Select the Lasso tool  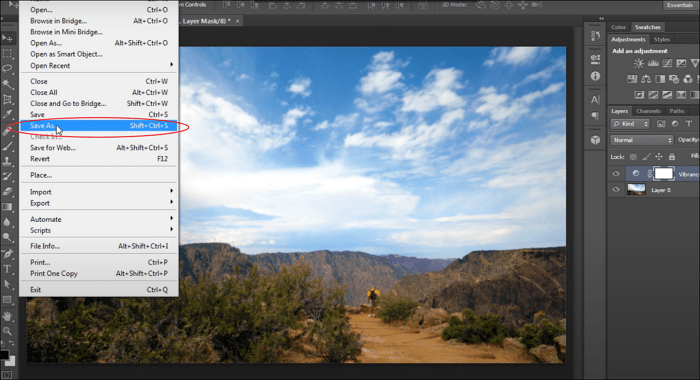7,68
